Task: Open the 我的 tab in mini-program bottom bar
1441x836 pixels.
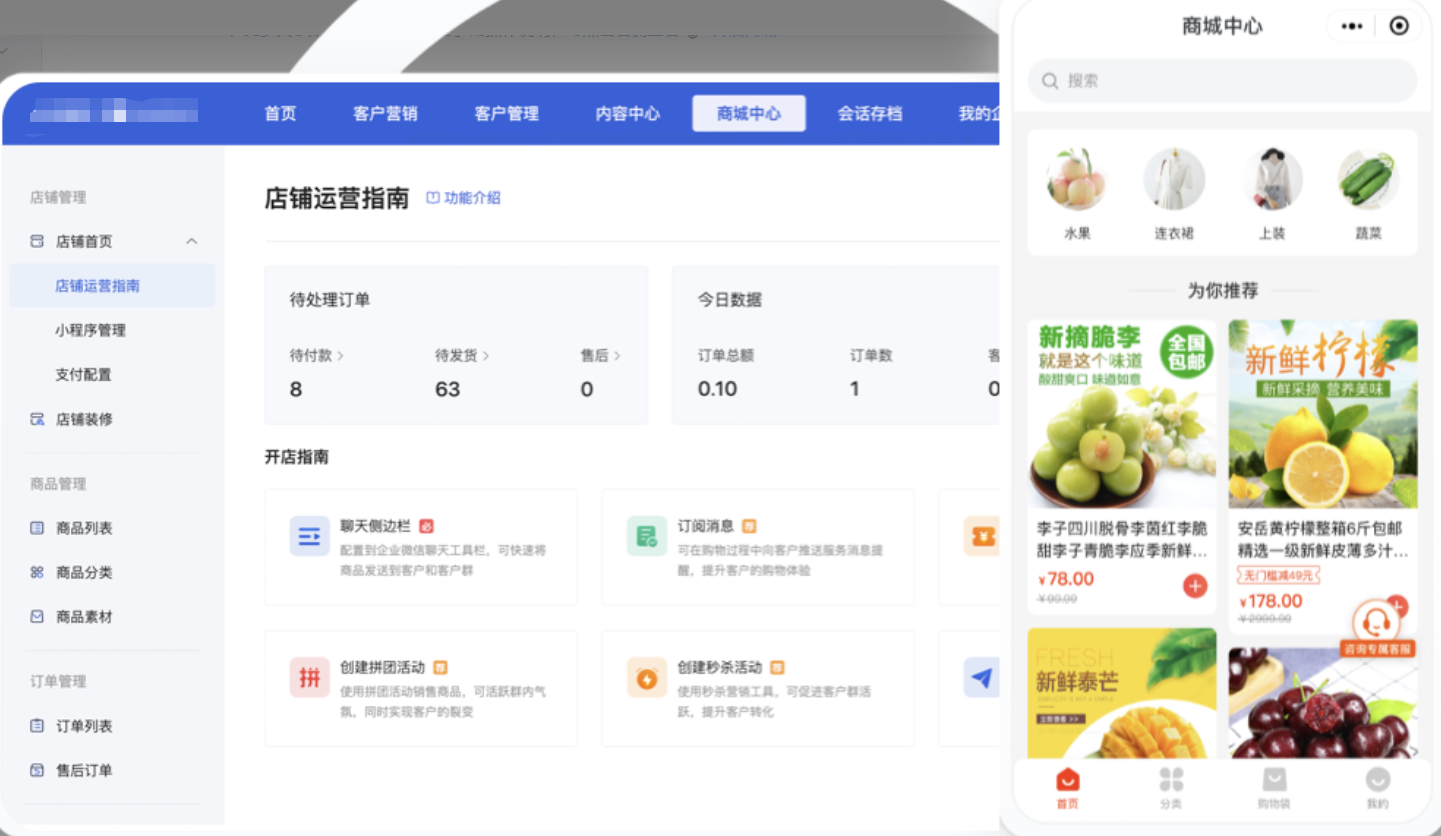Action: 1377,788
